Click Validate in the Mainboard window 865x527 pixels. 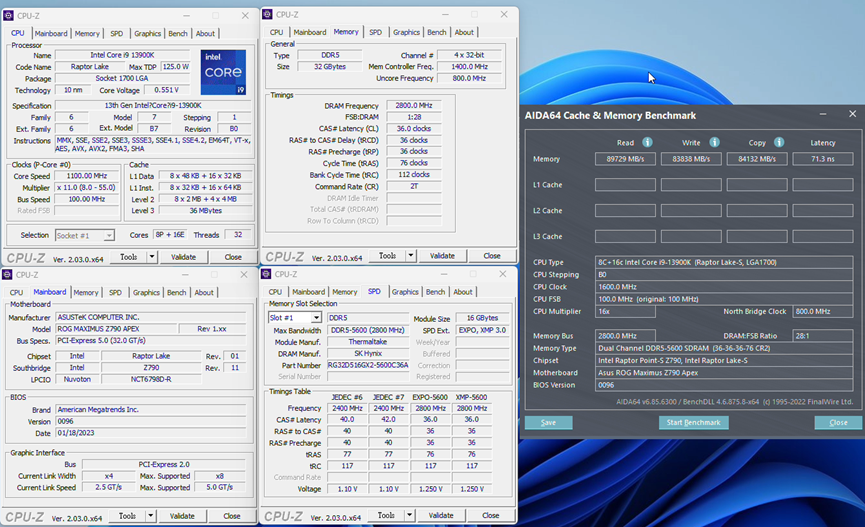point(182,516)
